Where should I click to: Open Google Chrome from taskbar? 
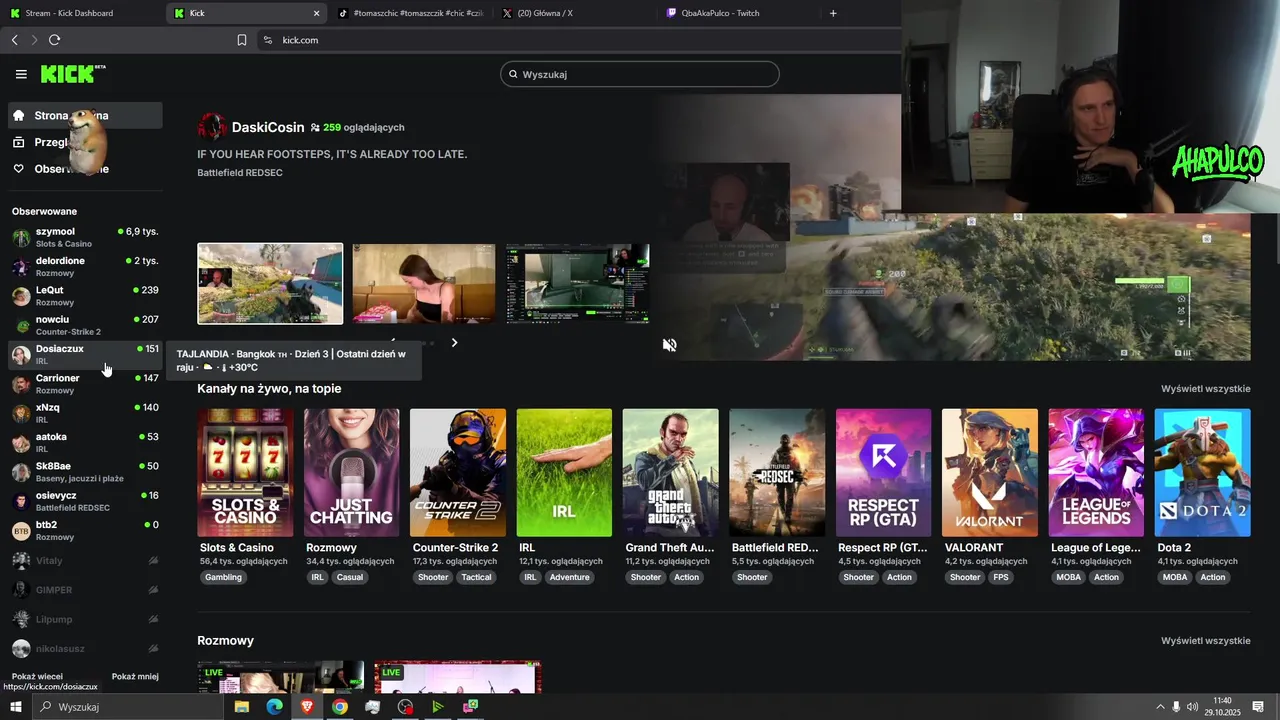[x=340, y=707]
